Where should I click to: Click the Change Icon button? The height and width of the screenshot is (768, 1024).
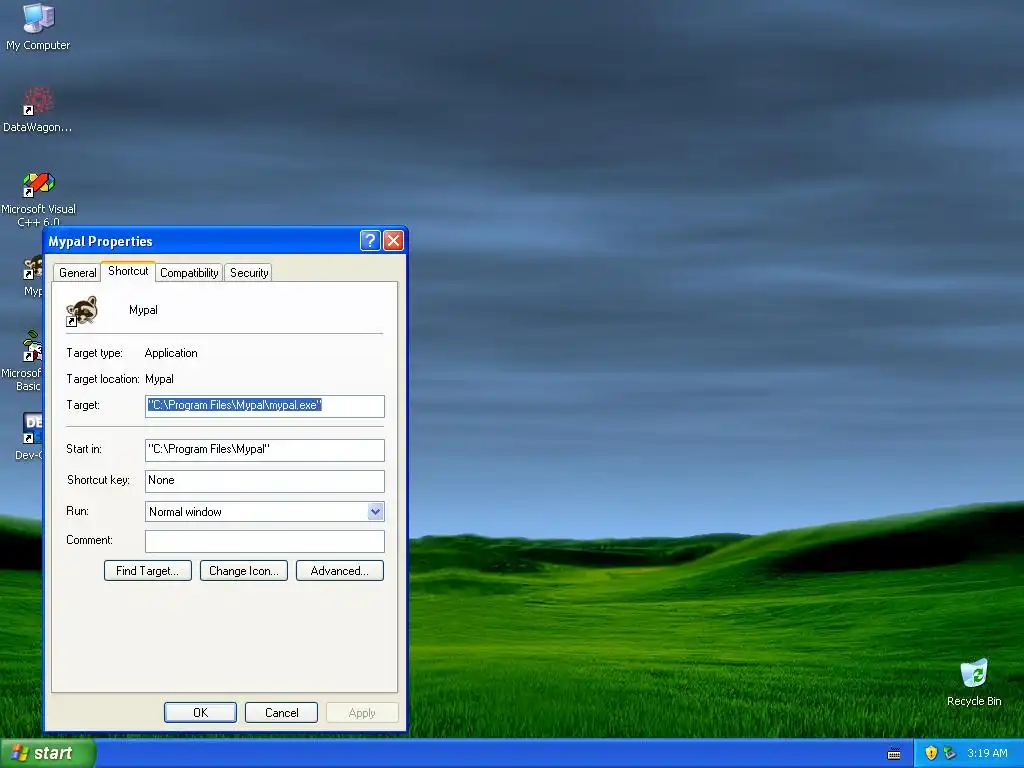[x=244, y=571]
